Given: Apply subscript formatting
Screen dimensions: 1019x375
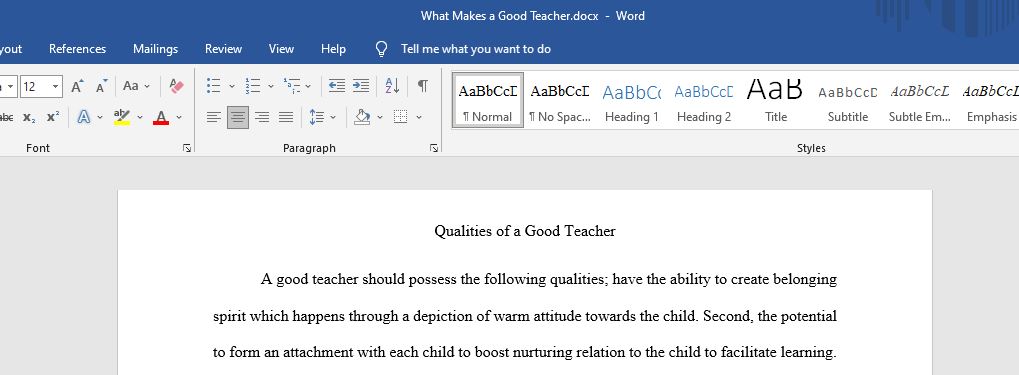Looking at the screenshot, I should point(29,118).
